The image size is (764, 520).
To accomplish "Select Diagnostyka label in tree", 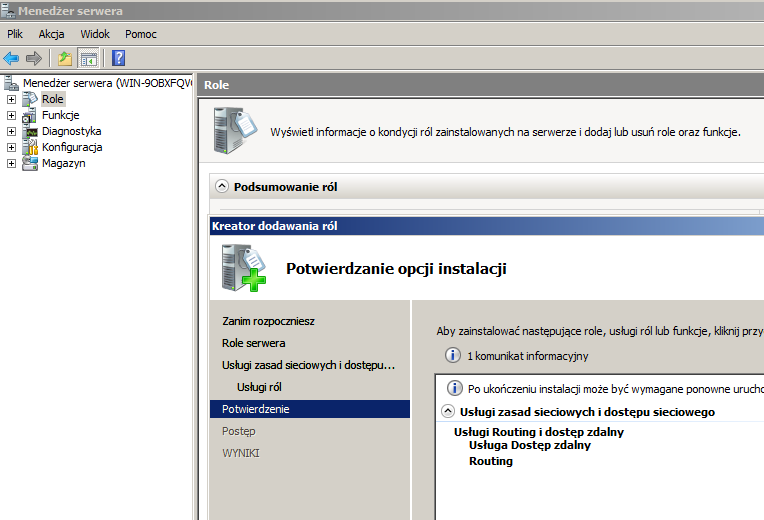I will [71, 131].
